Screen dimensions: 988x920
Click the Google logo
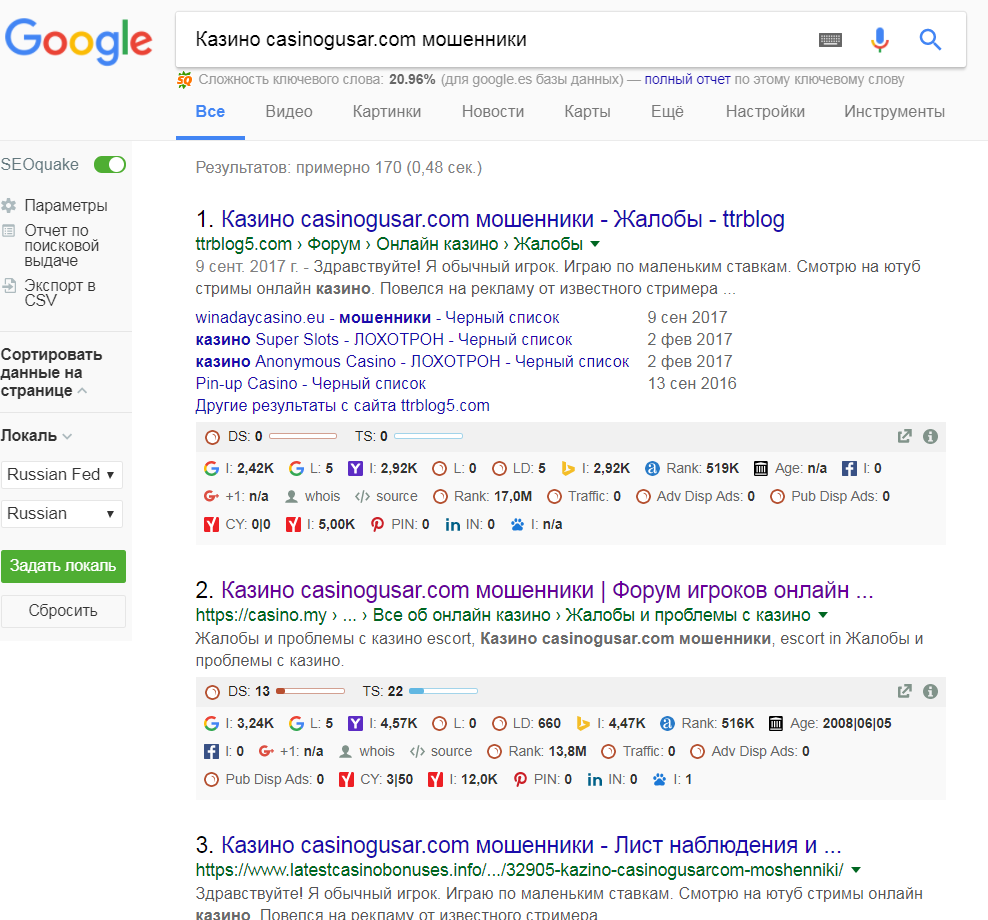point(78,41)
